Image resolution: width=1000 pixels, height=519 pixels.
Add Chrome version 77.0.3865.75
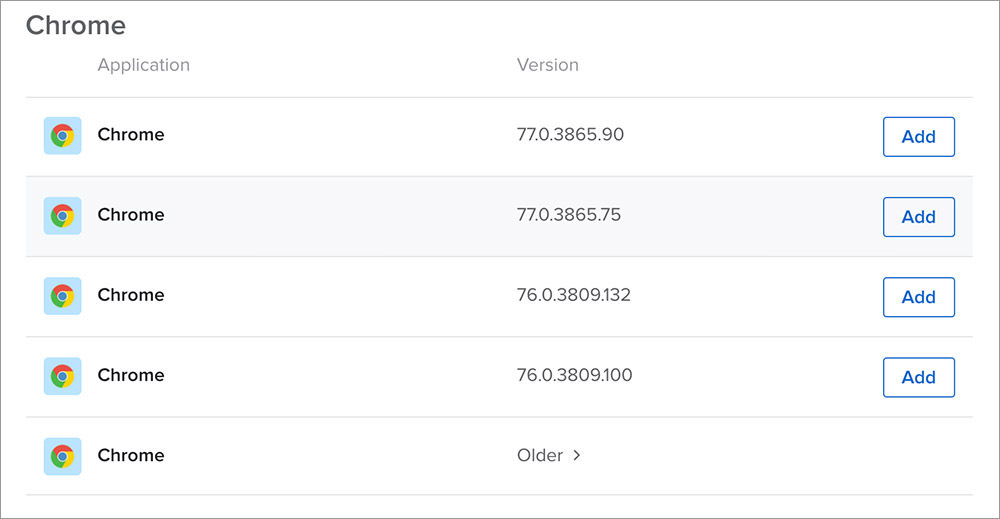click(x=918, y=217)
